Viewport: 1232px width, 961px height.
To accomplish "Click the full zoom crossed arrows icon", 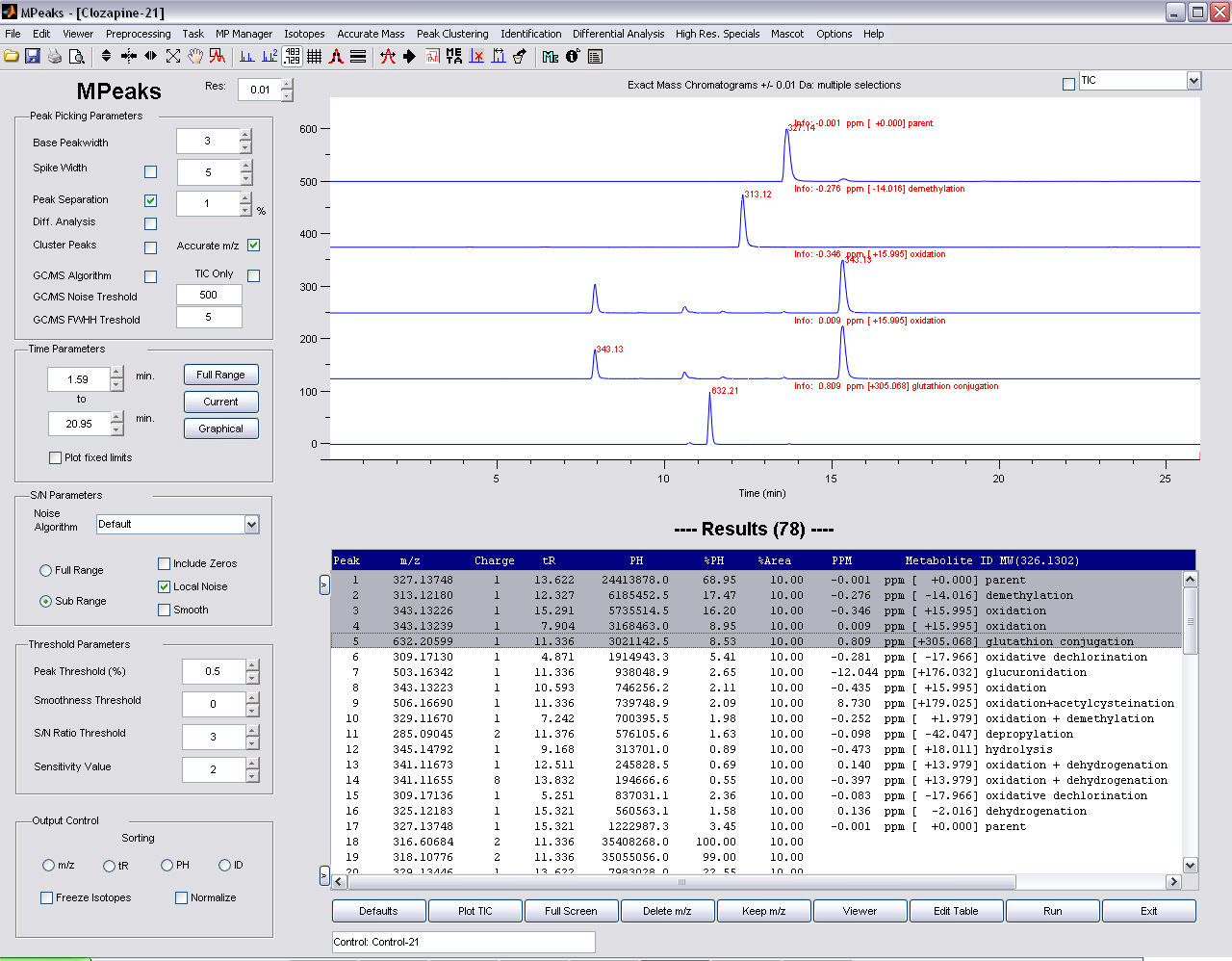I will click(x=173, y=56).
